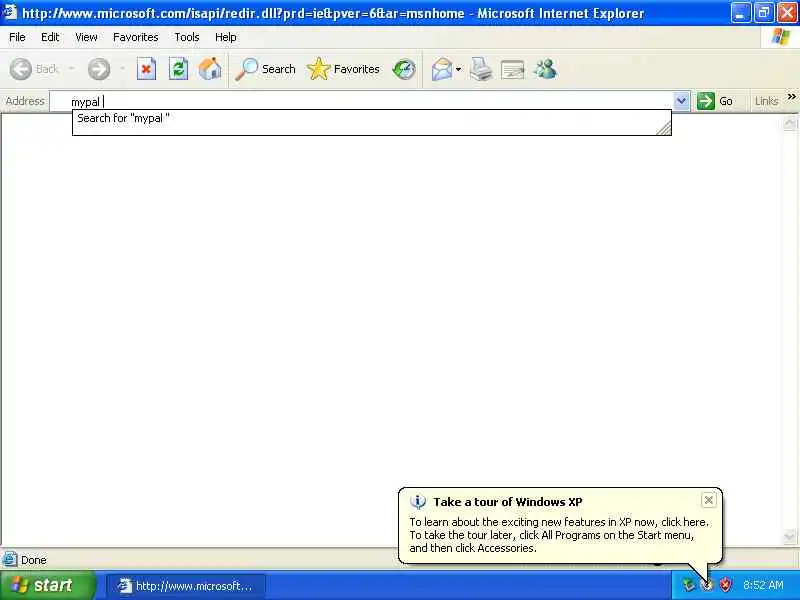
Task: Click the Back navigation arrow
Action: tap(21, 69)
